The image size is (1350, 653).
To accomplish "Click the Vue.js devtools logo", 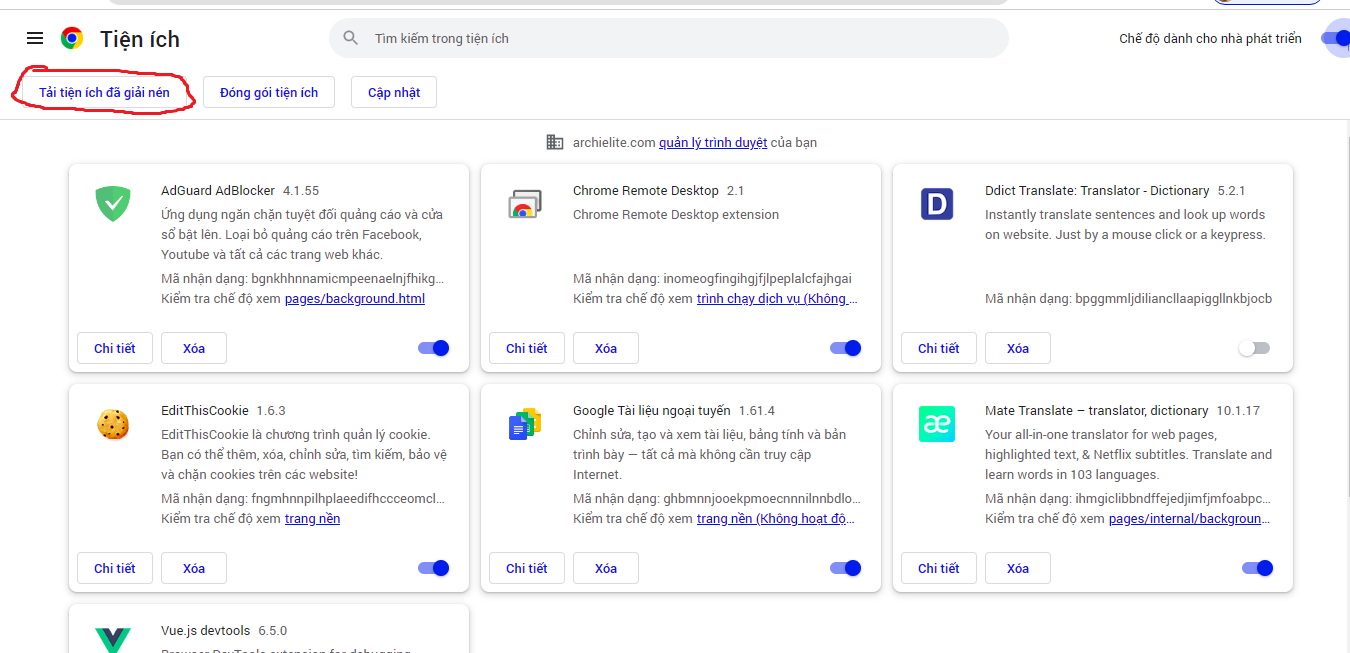I will [113, 639].
